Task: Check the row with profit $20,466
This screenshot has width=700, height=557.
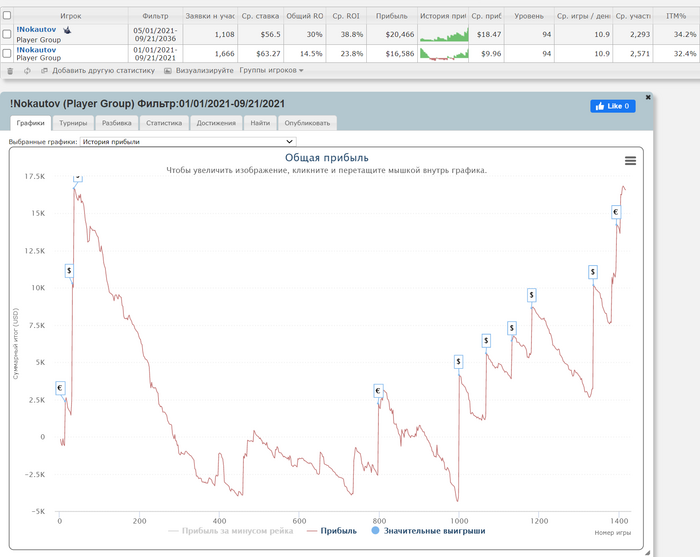Action: click(x=7, y=34)
